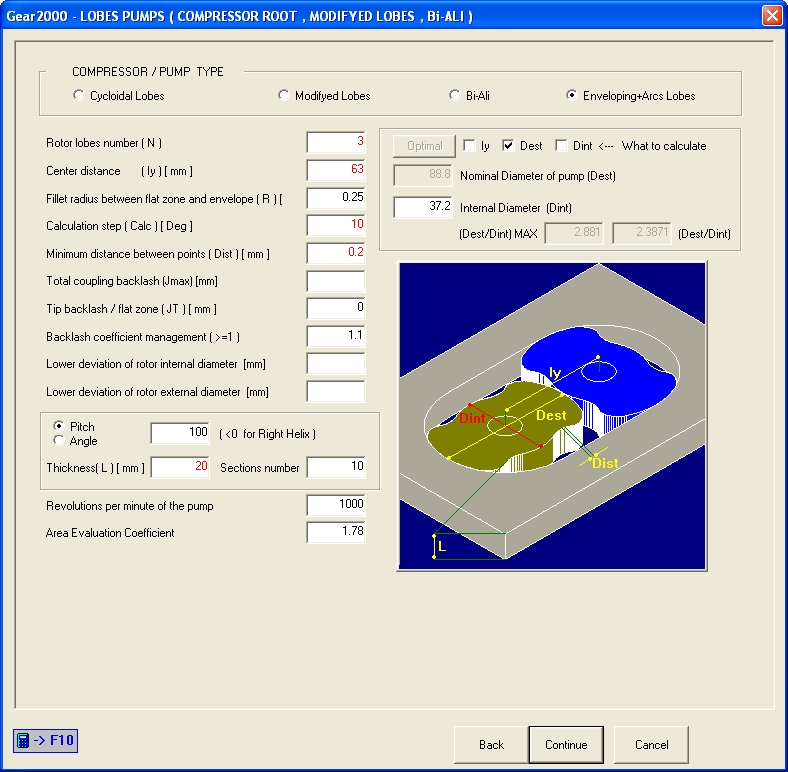Screen dimensions: 788x772
Task: Edit Pitch value field showing 100
Action: click(x=180, y=433)
